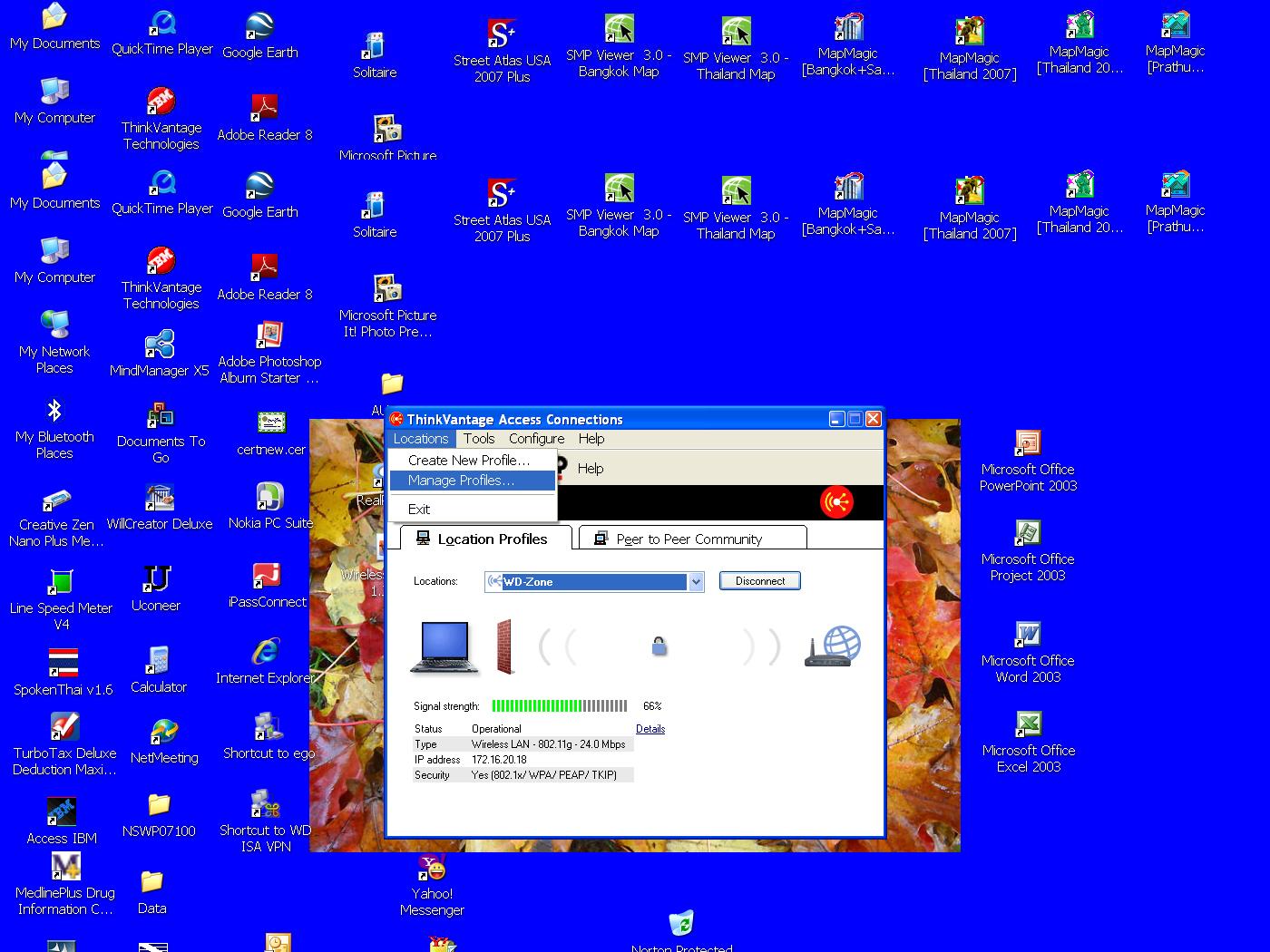This screenshot has width=1270, height=952.
Task: Select the Internet Explorer desktop icon
Action: tap(266, 661)
